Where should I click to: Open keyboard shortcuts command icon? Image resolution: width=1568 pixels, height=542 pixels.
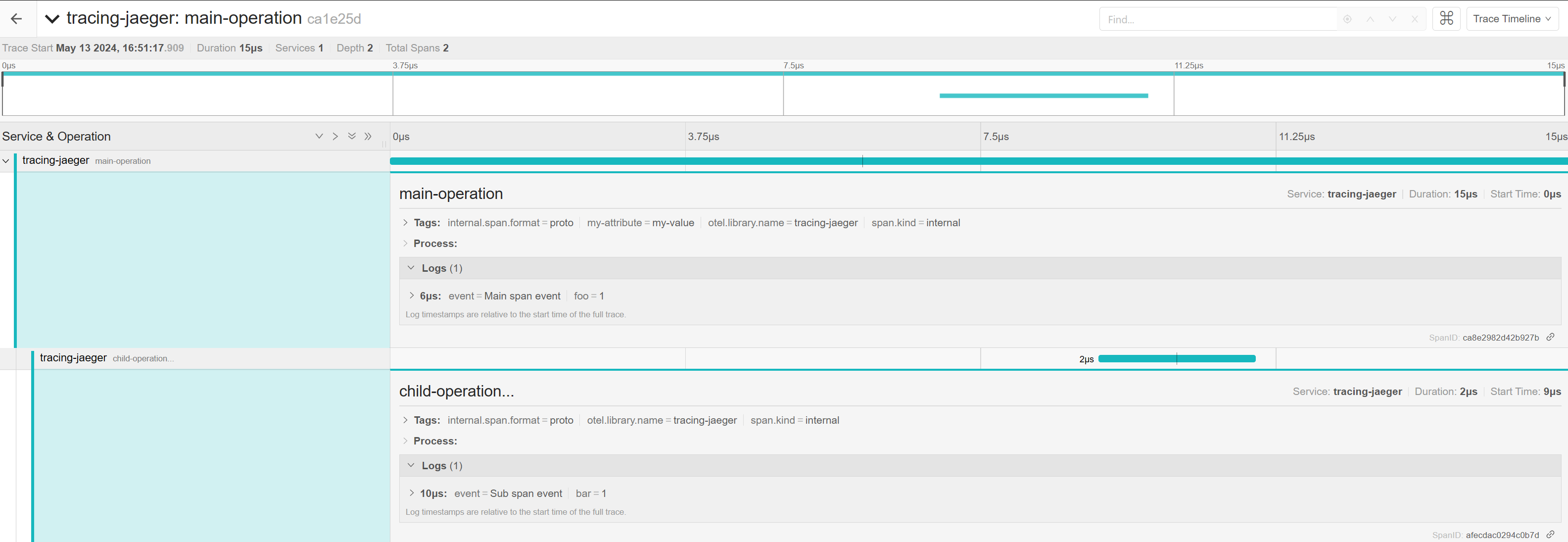click(x=1447, y=19)
